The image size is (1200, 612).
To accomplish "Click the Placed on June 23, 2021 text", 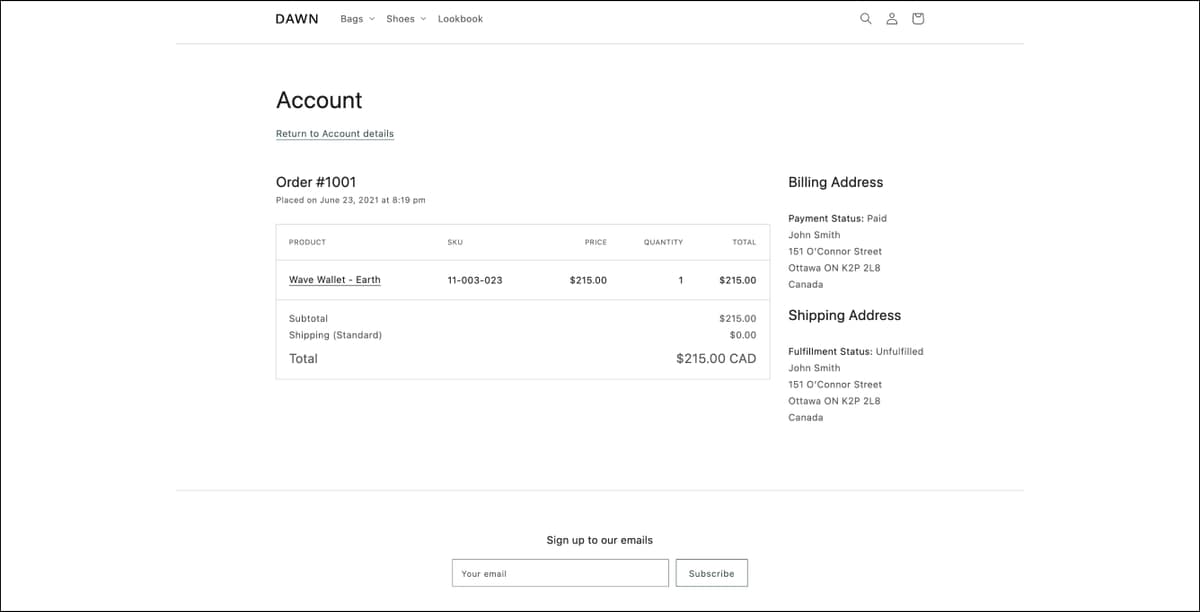I will [x=351, y=200].
